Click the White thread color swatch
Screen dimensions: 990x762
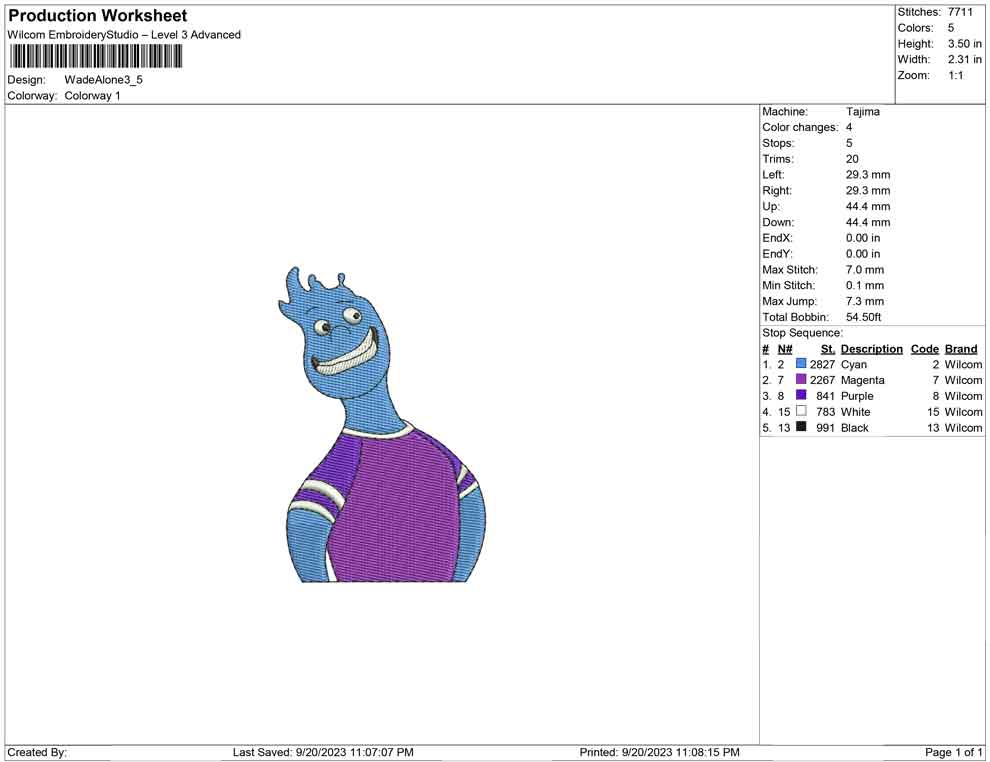click(x=801, y=411)
